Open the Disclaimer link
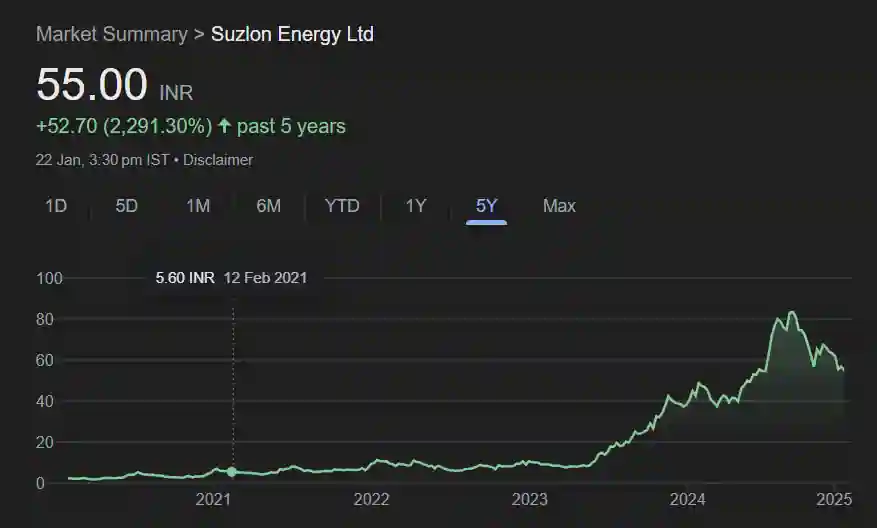Viewport: 877px width, 528px height. point(218,160)
